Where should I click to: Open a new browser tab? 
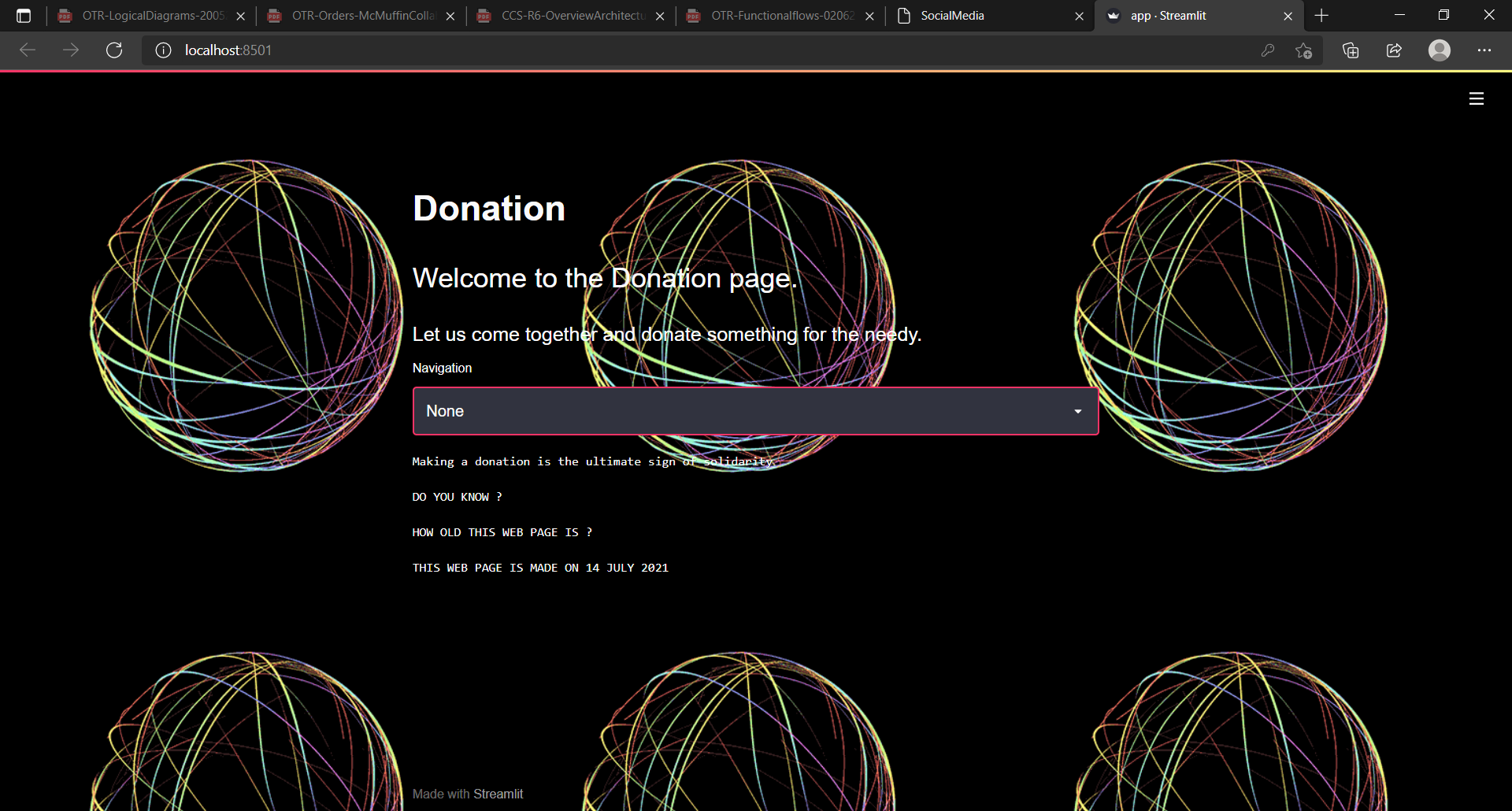[1321, 16]
